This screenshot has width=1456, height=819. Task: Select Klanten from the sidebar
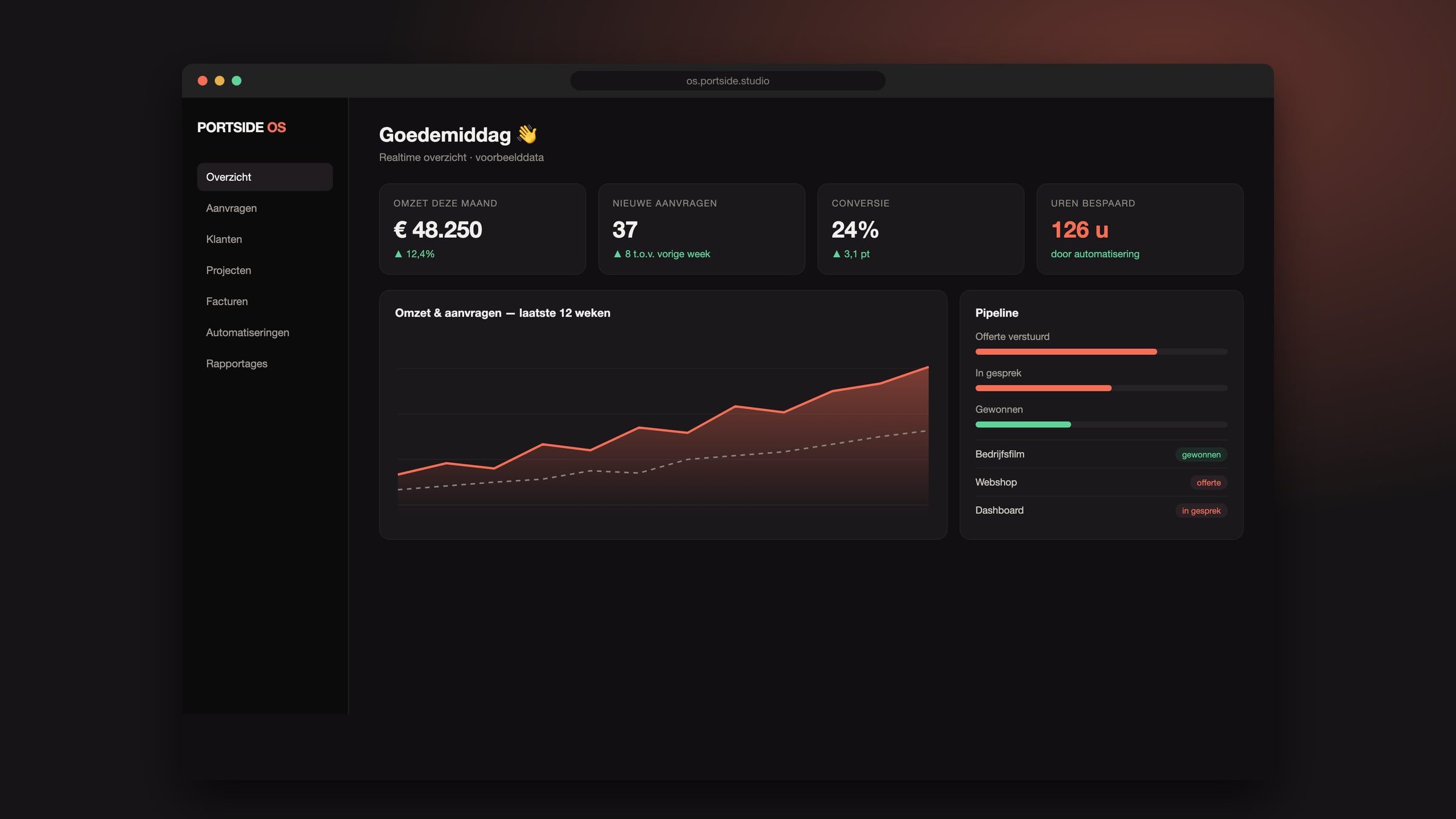tap(265, 239)
